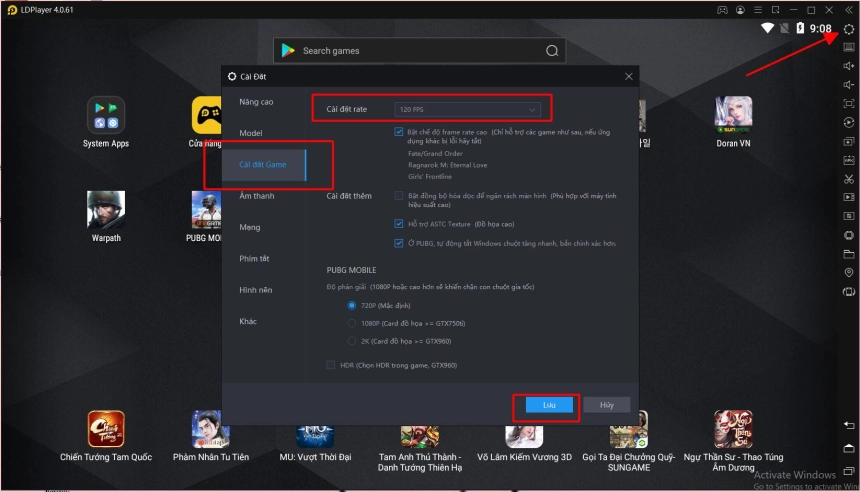
Task: Enable HDR checkbox
Action: pos(331,365)
